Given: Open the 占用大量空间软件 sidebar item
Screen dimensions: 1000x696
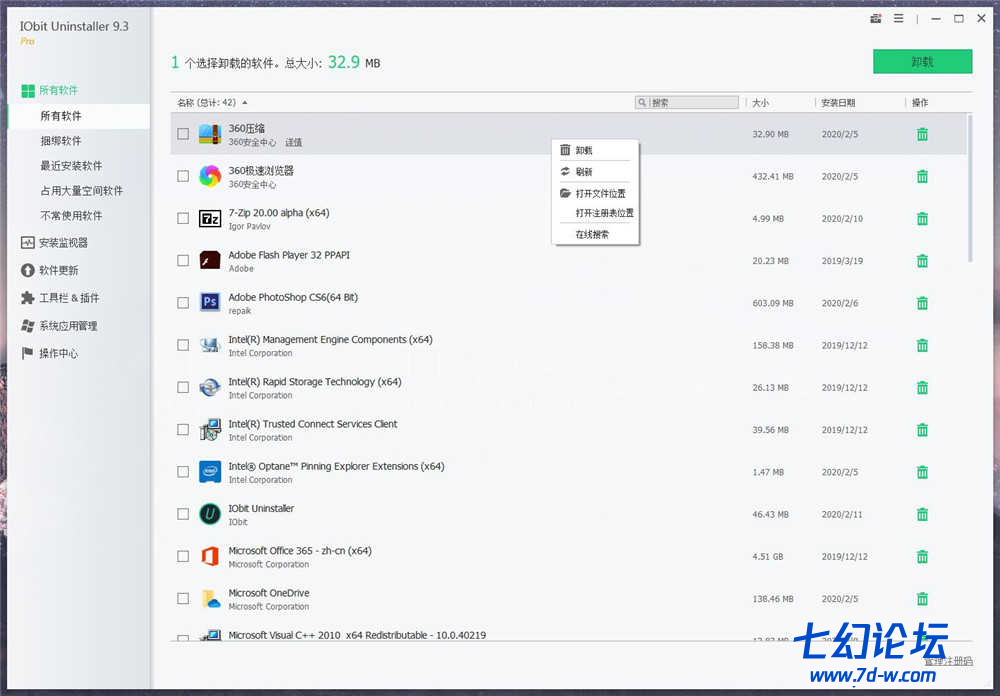Looking at the screenshot, I should click(x=82, y=191).
